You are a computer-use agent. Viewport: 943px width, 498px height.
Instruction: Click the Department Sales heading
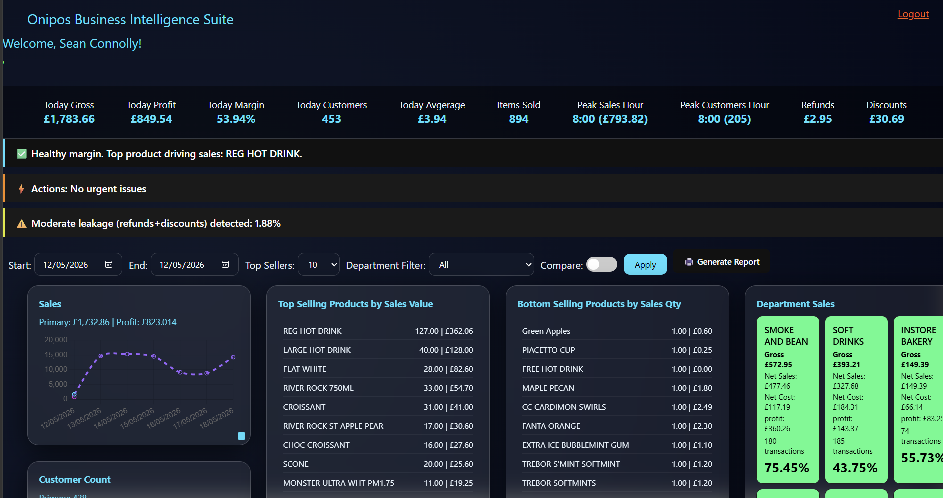(795, 304)
